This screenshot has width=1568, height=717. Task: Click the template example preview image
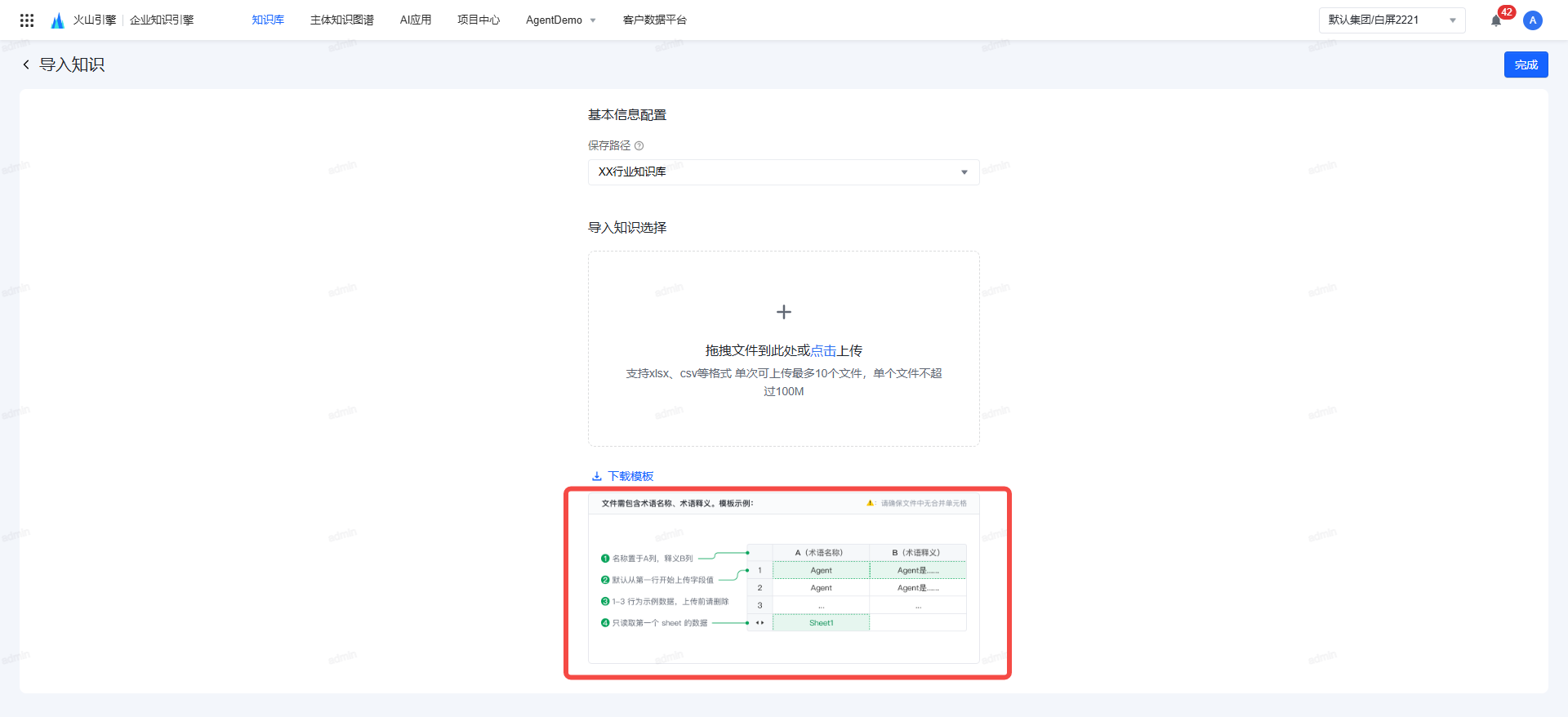[783, 578]
